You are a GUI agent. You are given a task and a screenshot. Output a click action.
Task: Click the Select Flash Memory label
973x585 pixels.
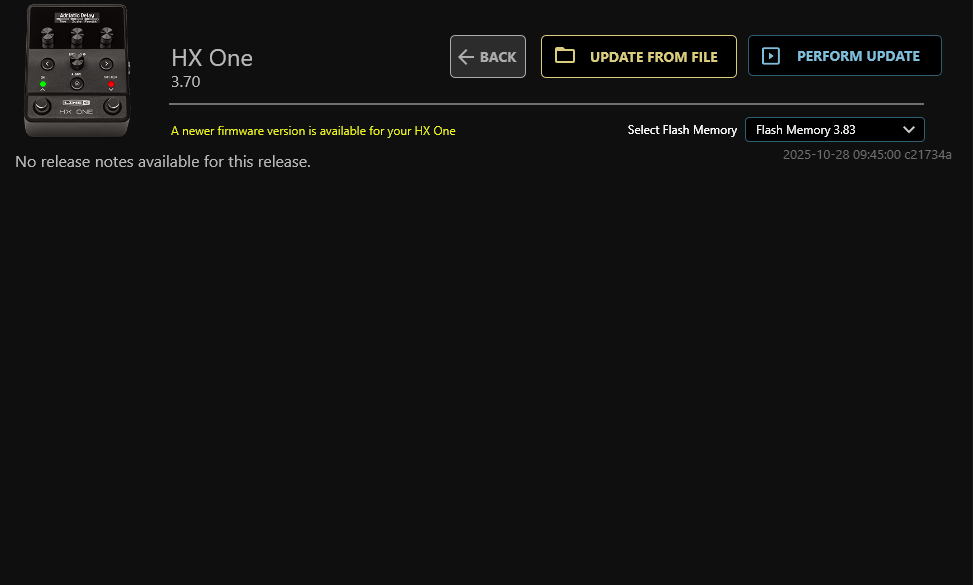682,130
